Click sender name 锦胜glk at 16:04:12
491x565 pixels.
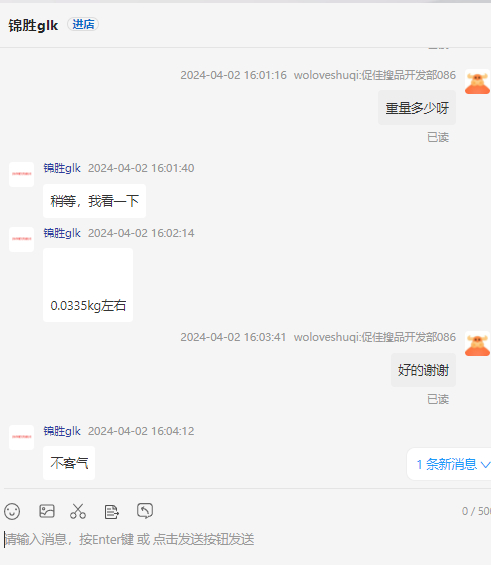62,431
